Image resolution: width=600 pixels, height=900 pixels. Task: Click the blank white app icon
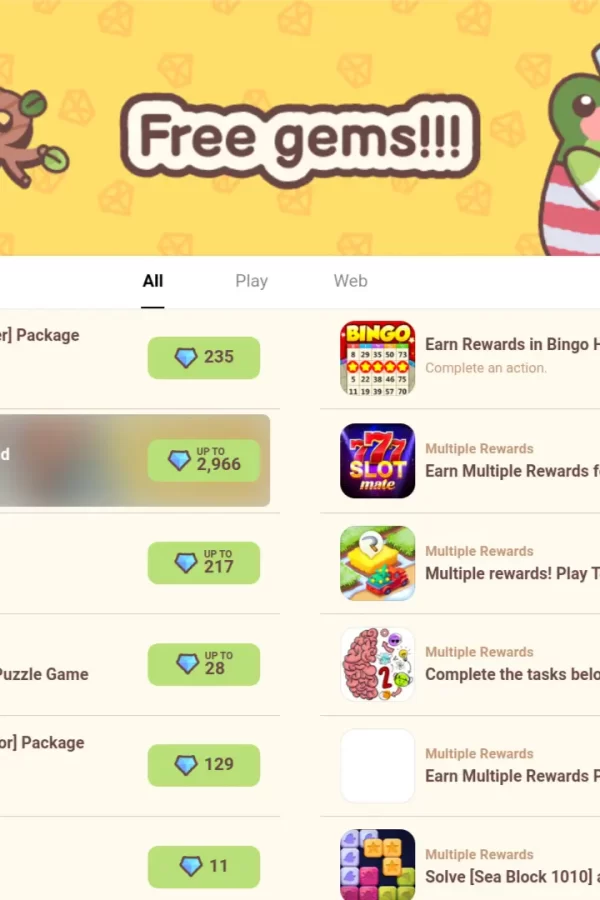[377, 766]
